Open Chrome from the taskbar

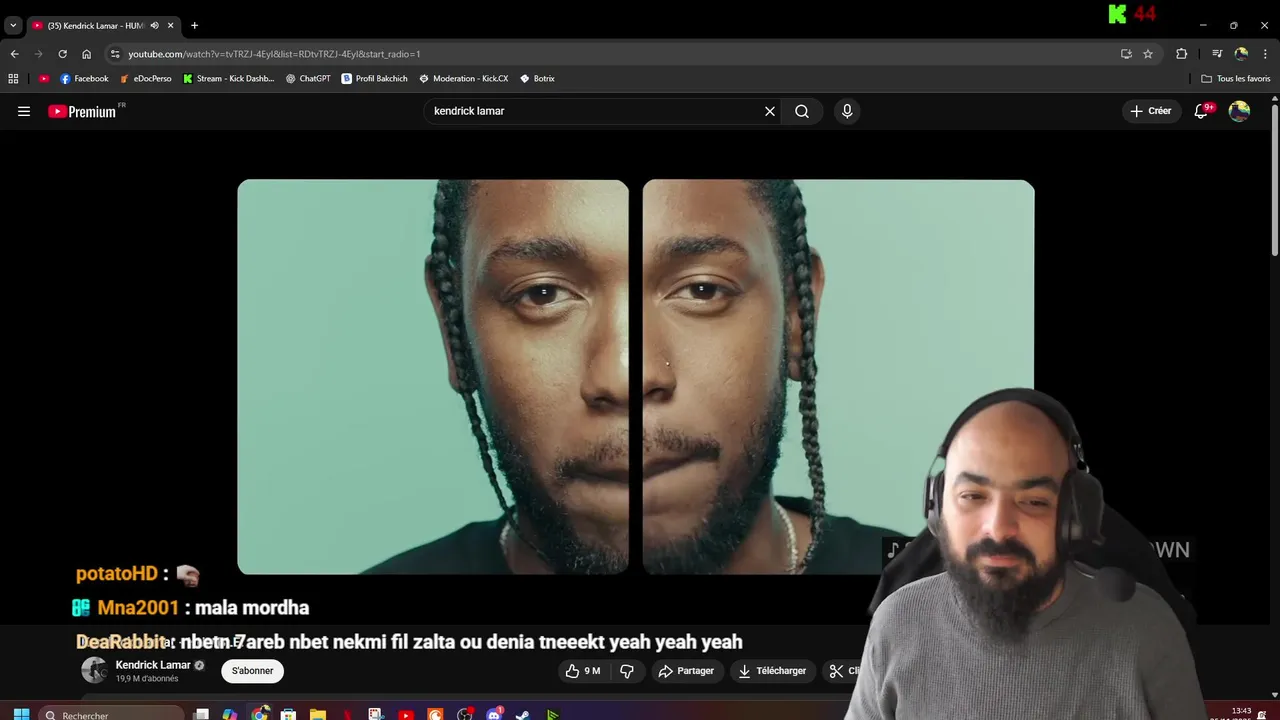[260, 715]
